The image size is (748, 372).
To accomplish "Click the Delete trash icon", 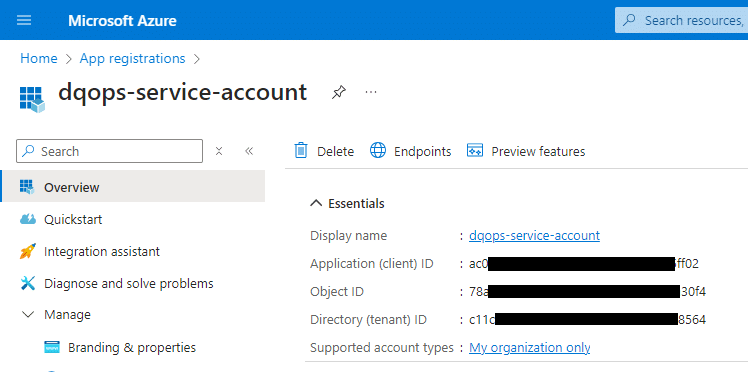I will [301, 151].
